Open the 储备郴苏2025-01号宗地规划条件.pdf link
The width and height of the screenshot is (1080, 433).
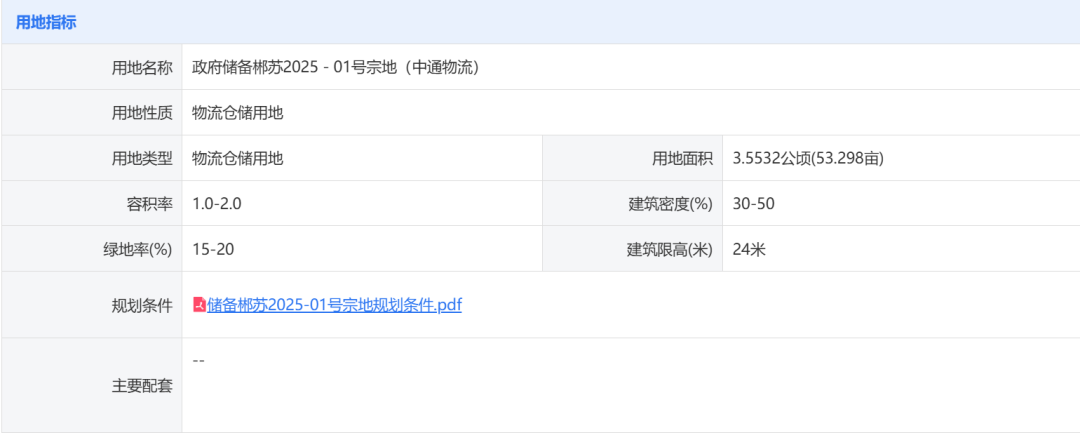tap(334, 305)
